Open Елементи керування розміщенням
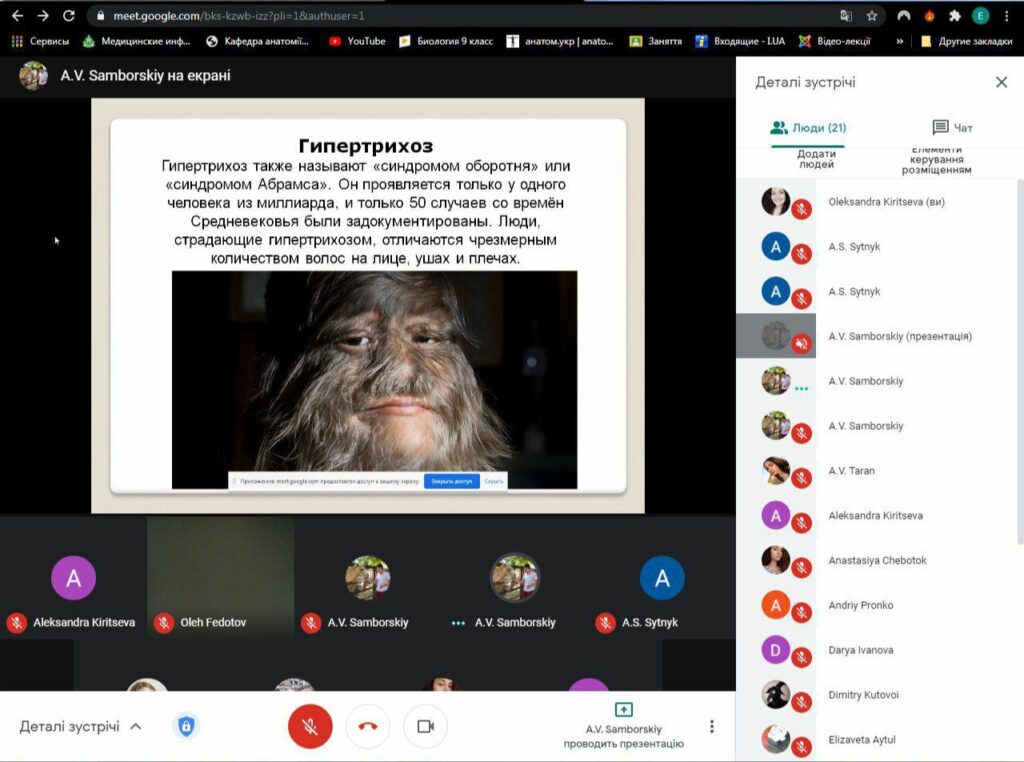Image resolution: width=1024 pixels, height=762 pixels. click(x=936, y=160)
